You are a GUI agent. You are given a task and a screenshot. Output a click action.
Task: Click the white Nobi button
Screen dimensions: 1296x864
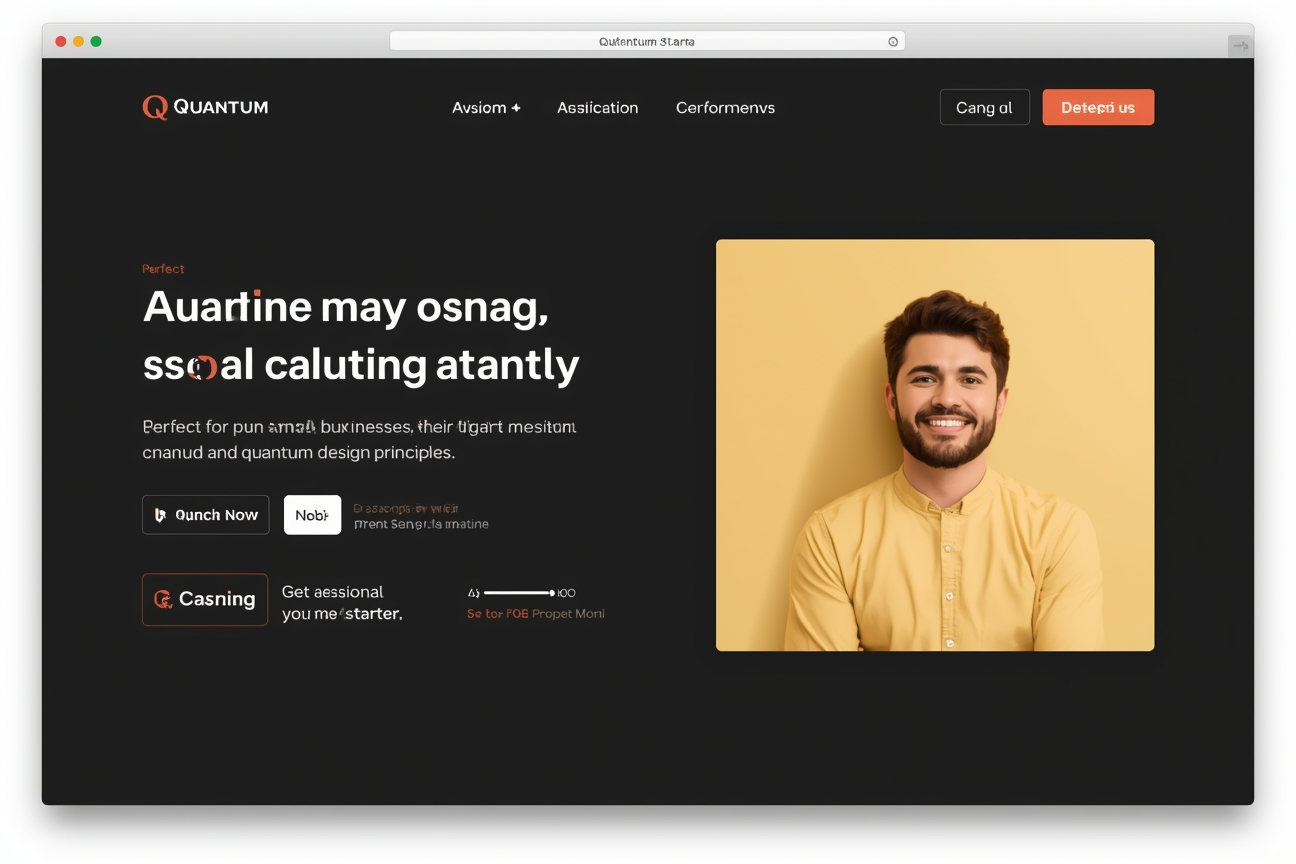[312, 515]
